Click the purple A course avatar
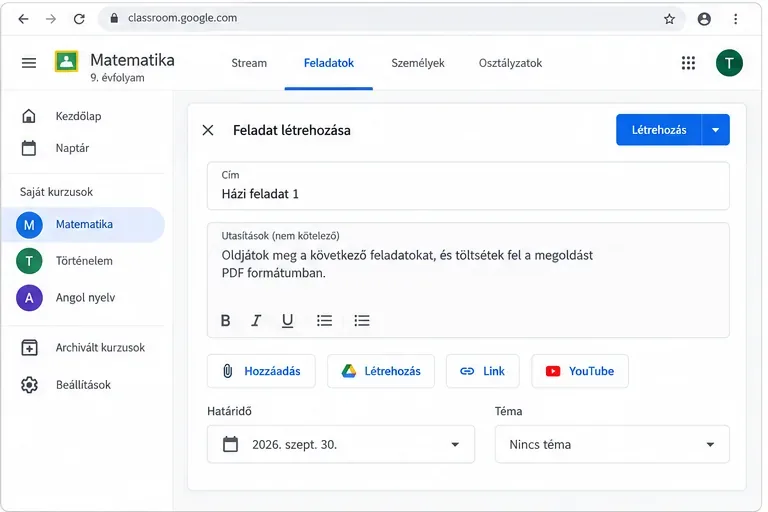 pyautogui.click(x=29, y=298)
